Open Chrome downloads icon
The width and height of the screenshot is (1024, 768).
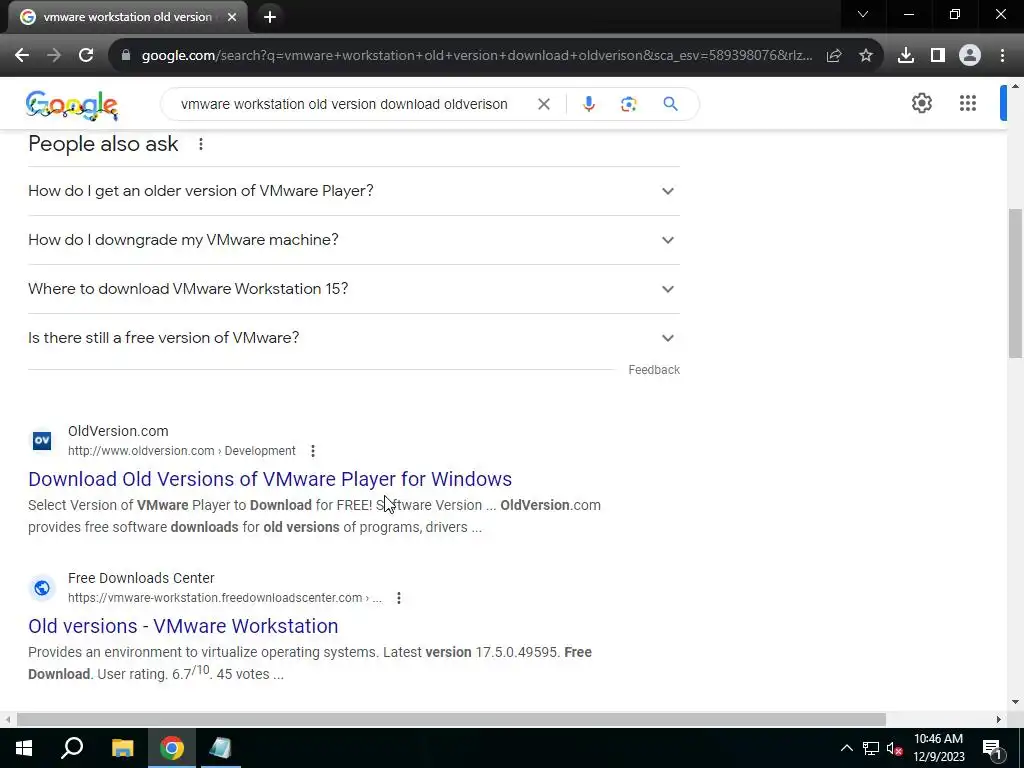pos(906,56)
